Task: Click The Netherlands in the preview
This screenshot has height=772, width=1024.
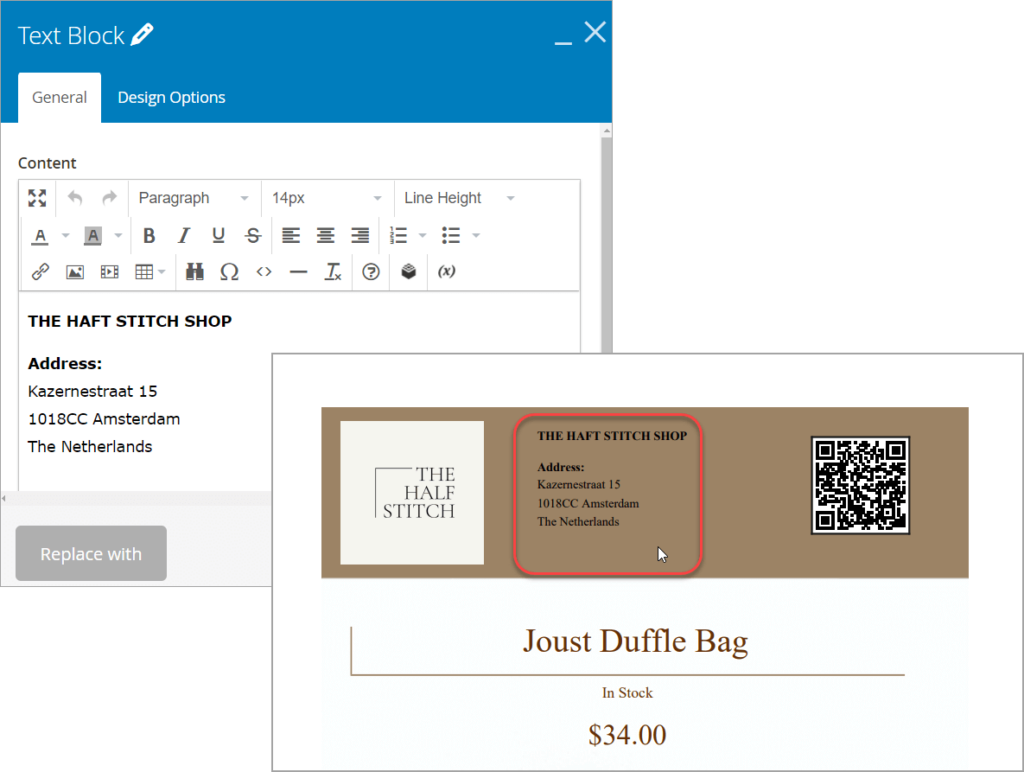Action: click(578, 521)
